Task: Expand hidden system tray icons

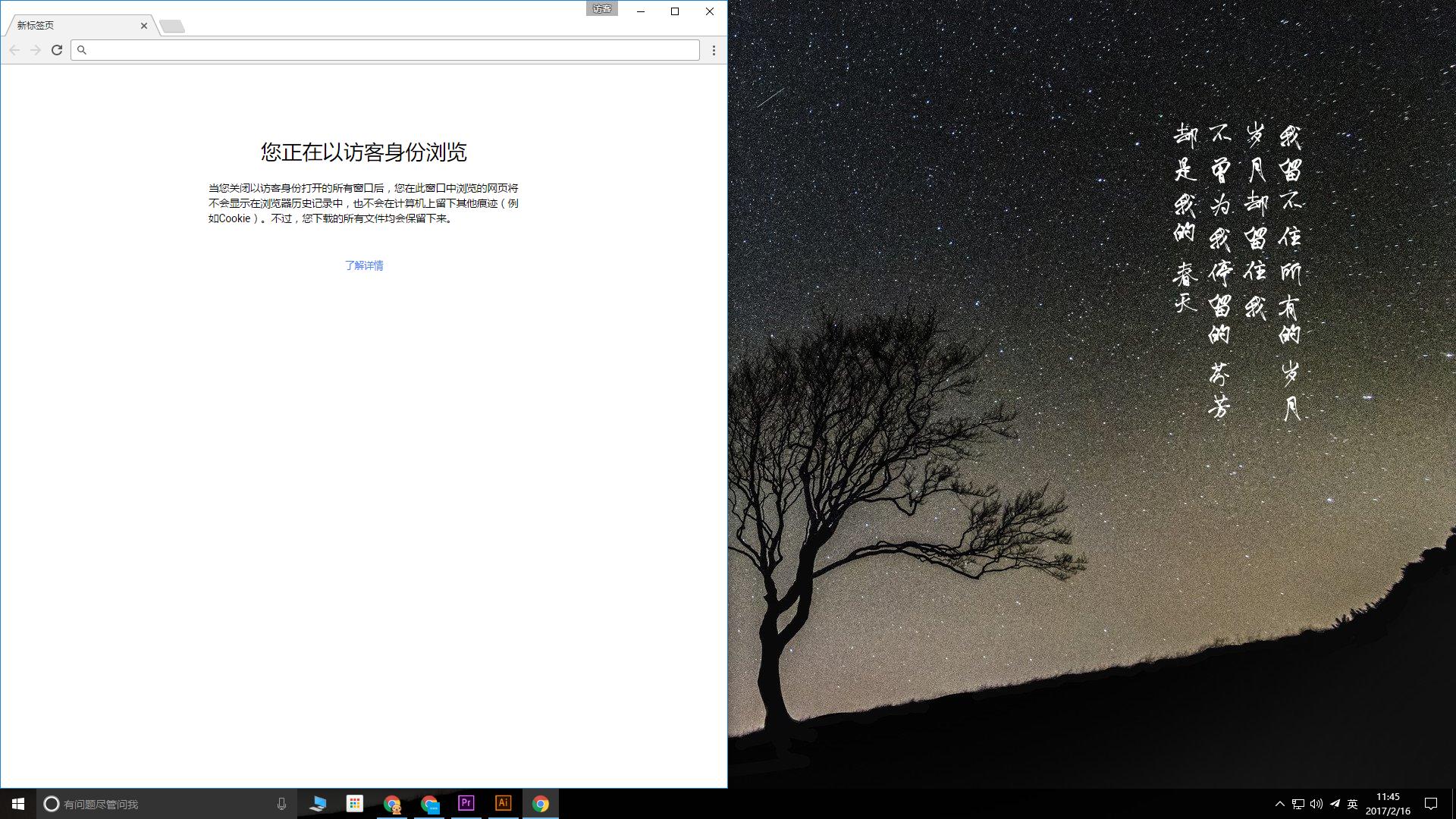Action: tap(1279, 804)
